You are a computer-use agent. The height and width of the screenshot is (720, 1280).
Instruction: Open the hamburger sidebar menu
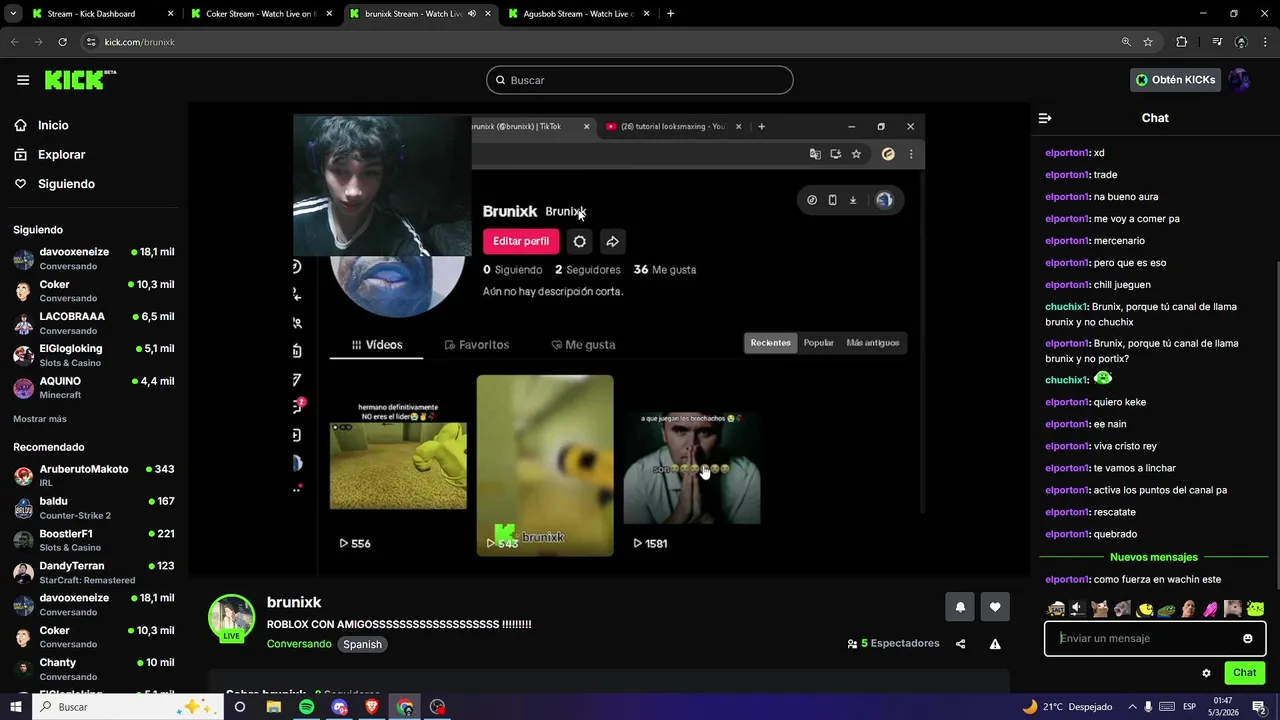click(x=23, y=80)
